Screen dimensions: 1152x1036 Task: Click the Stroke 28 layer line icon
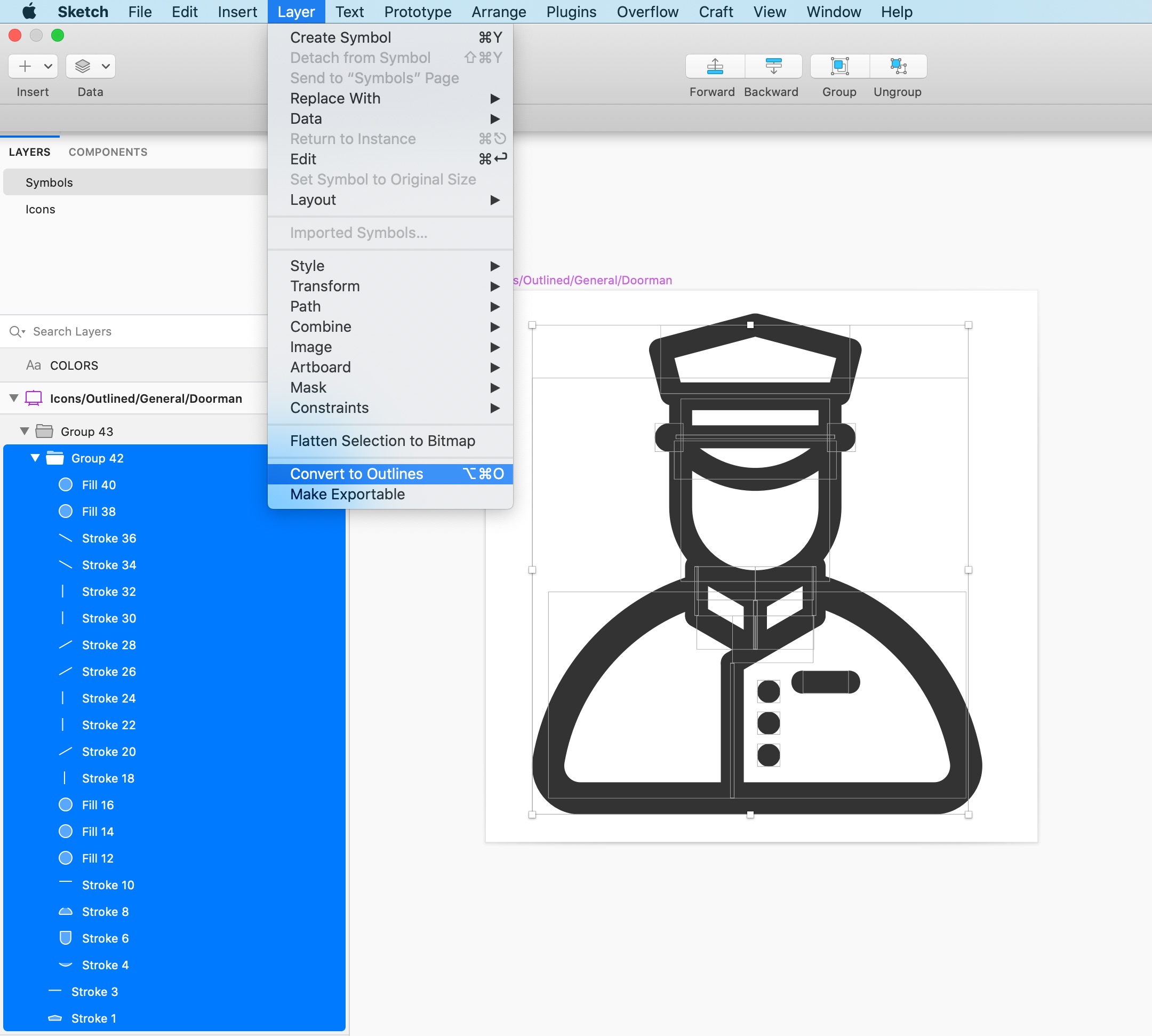pos(66,645)
